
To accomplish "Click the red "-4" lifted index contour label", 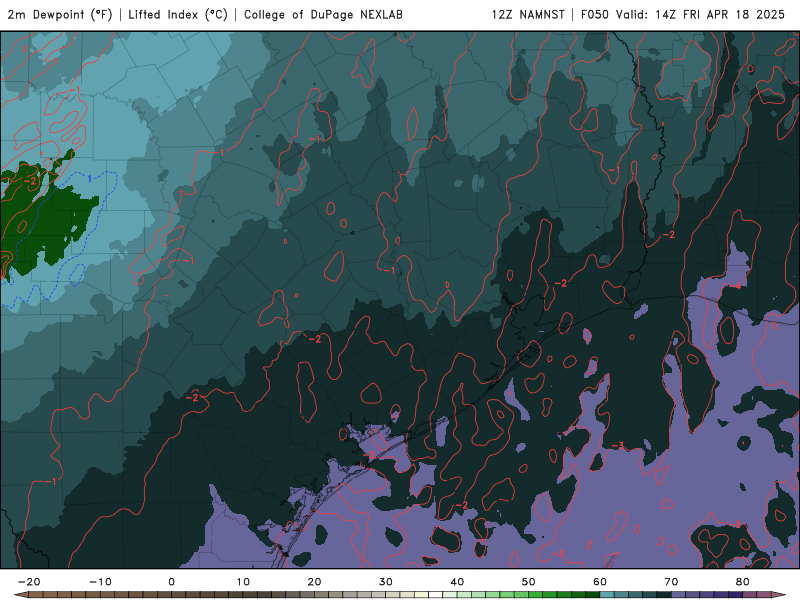I will (x=736, y=286).
